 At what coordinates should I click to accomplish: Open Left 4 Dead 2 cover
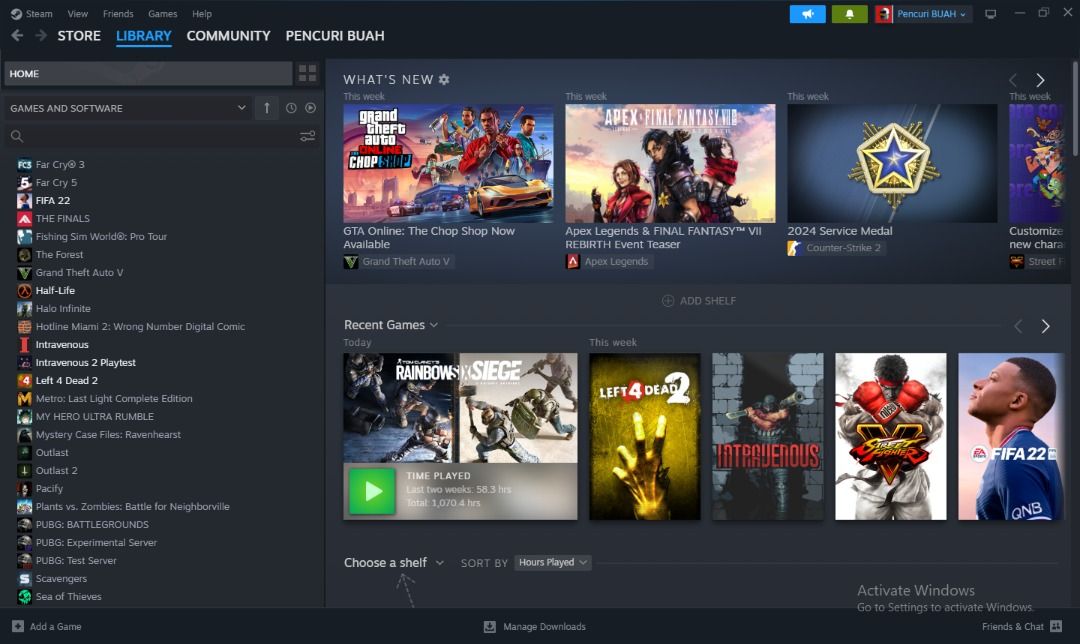click(645, 437)
